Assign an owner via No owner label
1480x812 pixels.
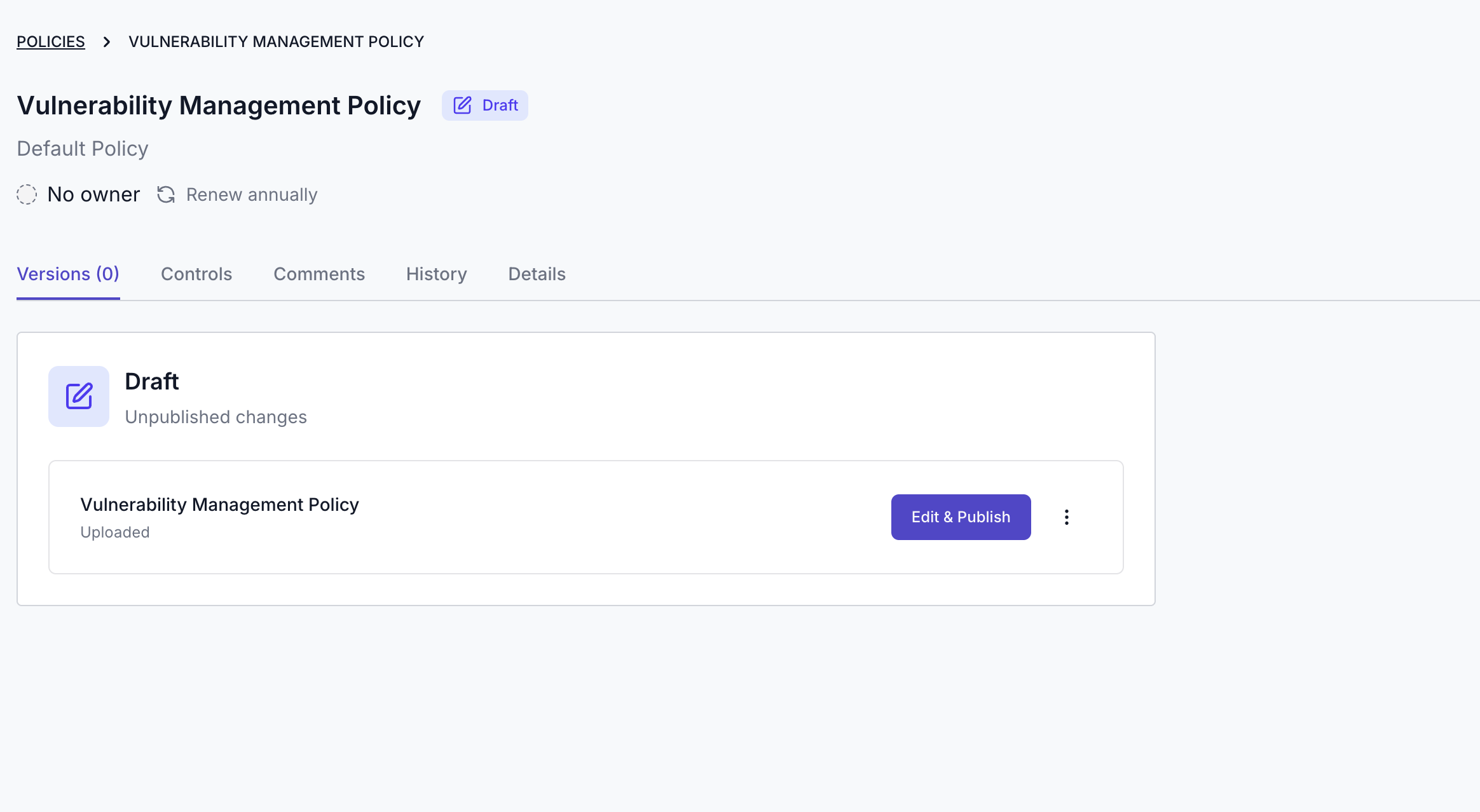pyautogui.click(x=93, y=194)
